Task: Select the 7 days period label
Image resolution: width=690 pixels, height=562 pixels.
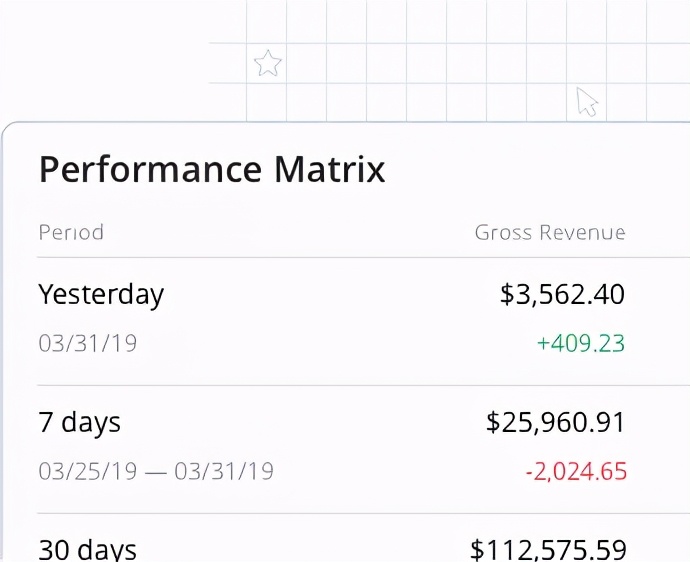Action: [79, 422]
